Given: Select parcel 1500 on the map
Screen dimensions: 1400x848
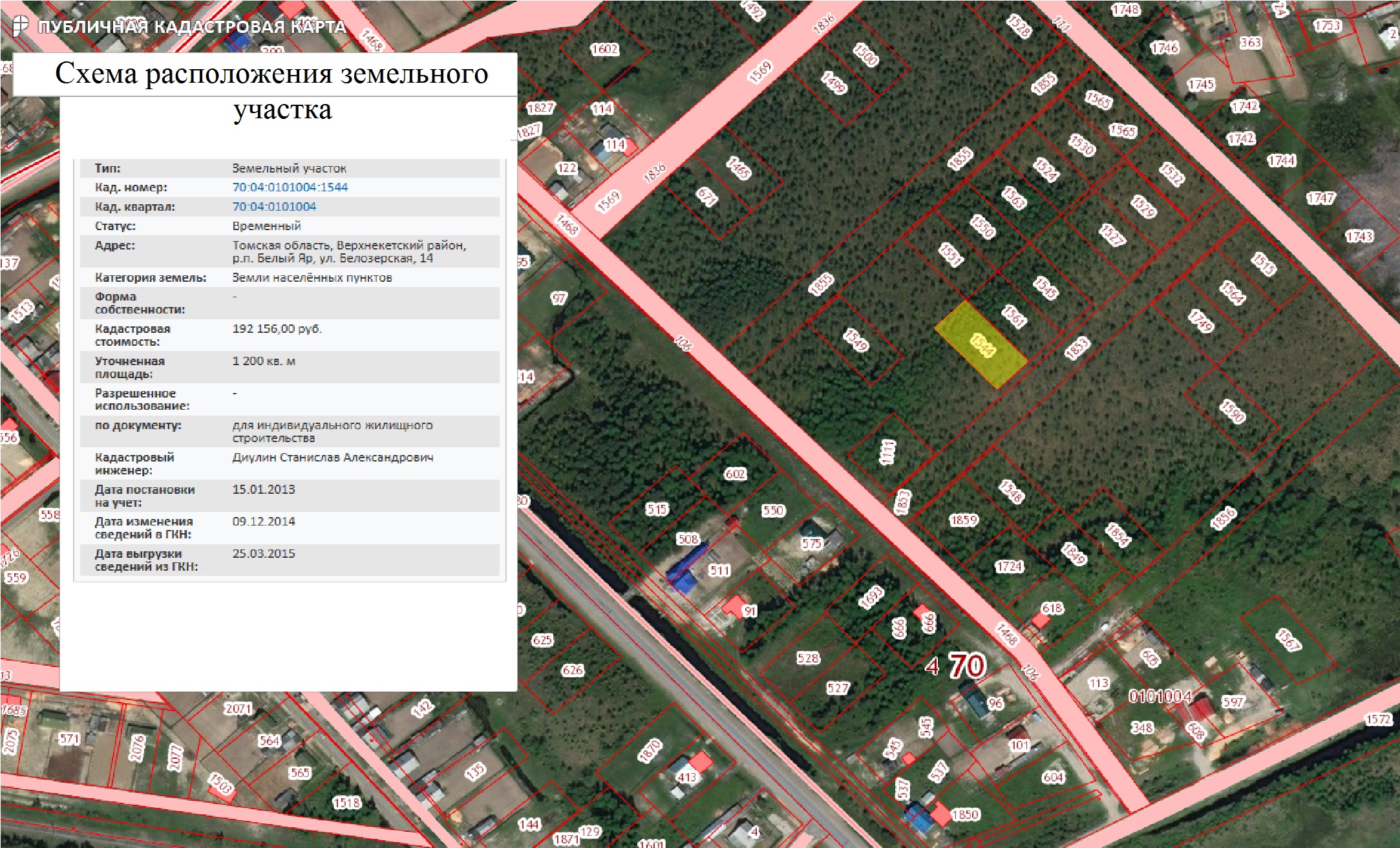Looking at the screenshot, I should click(866, 55).
